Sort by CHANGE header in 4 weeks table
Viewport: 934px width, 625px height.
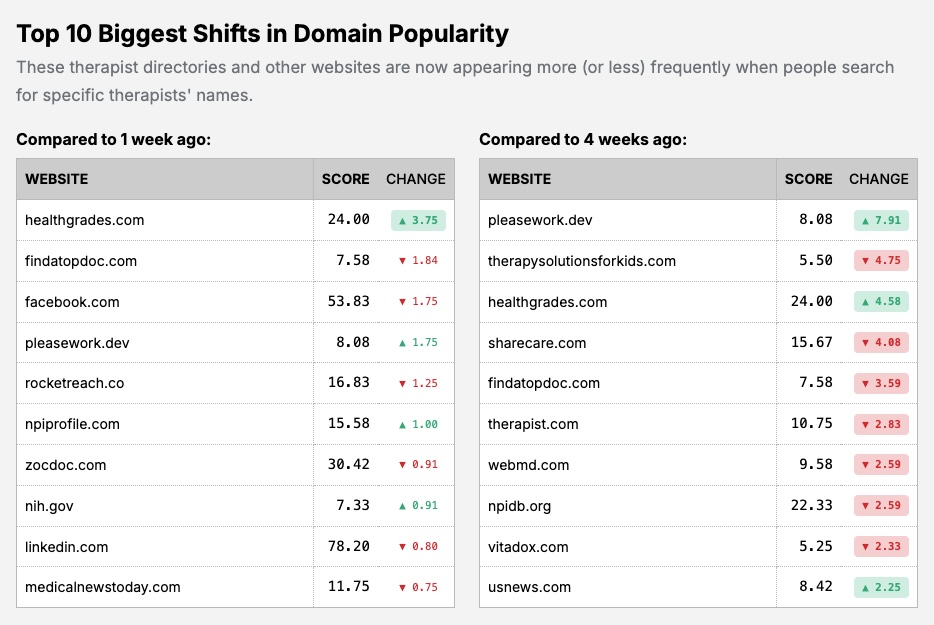pyautogui.click(x=878, y=179)
